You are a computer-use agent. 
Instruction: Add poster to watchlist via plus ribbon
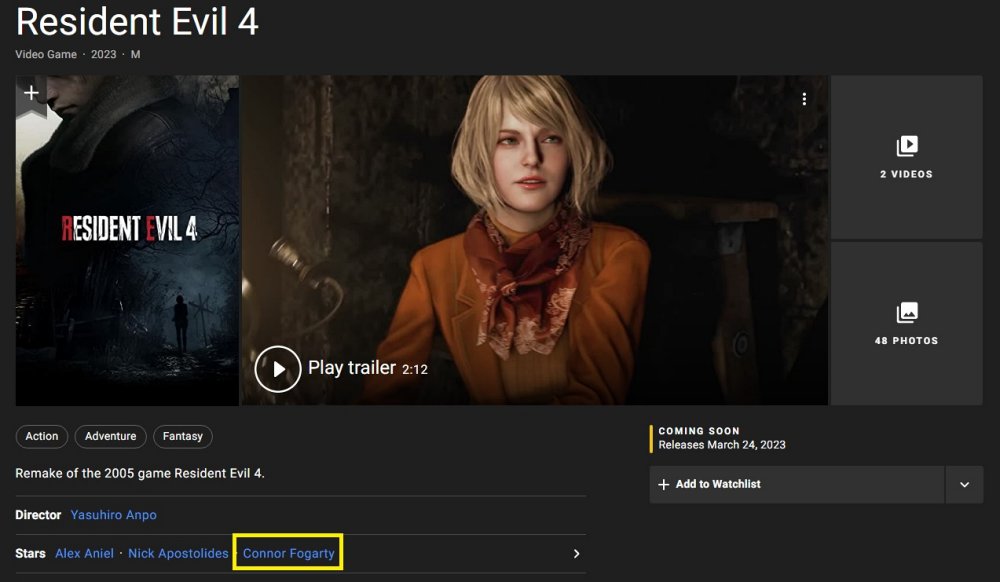pyautogui.click(x=31, y=94)
